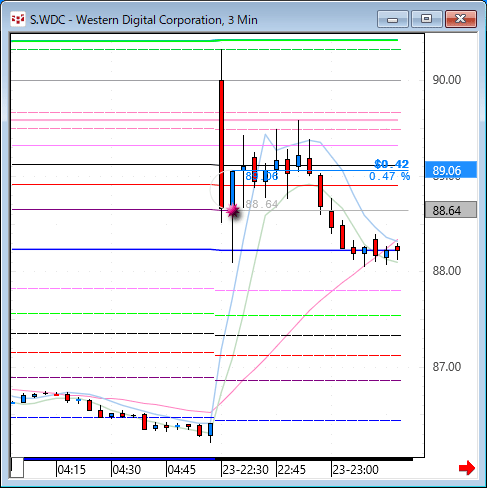487x488 pixels.
Task: Click the 04:30 time axis label
Action: tap(126, 470)
